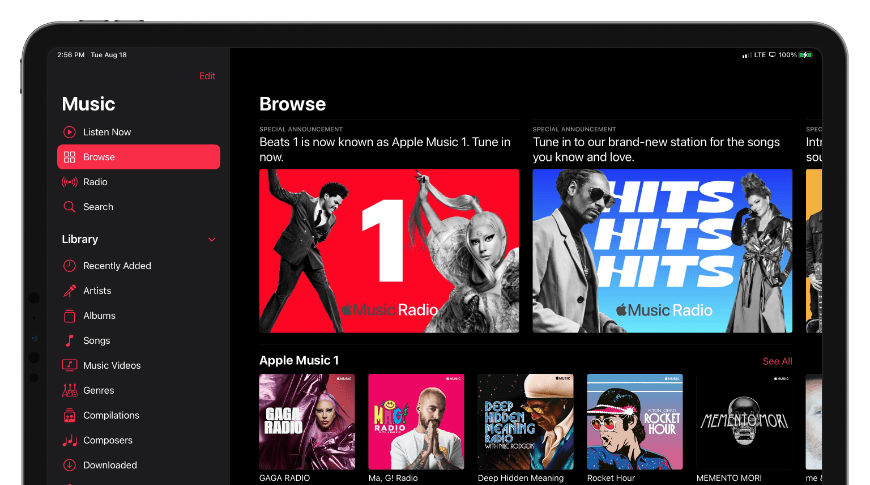This screenshot has height=485, width=870.
Task: Open the MEMENTO MORI show artwork
Action: [744, 422]
